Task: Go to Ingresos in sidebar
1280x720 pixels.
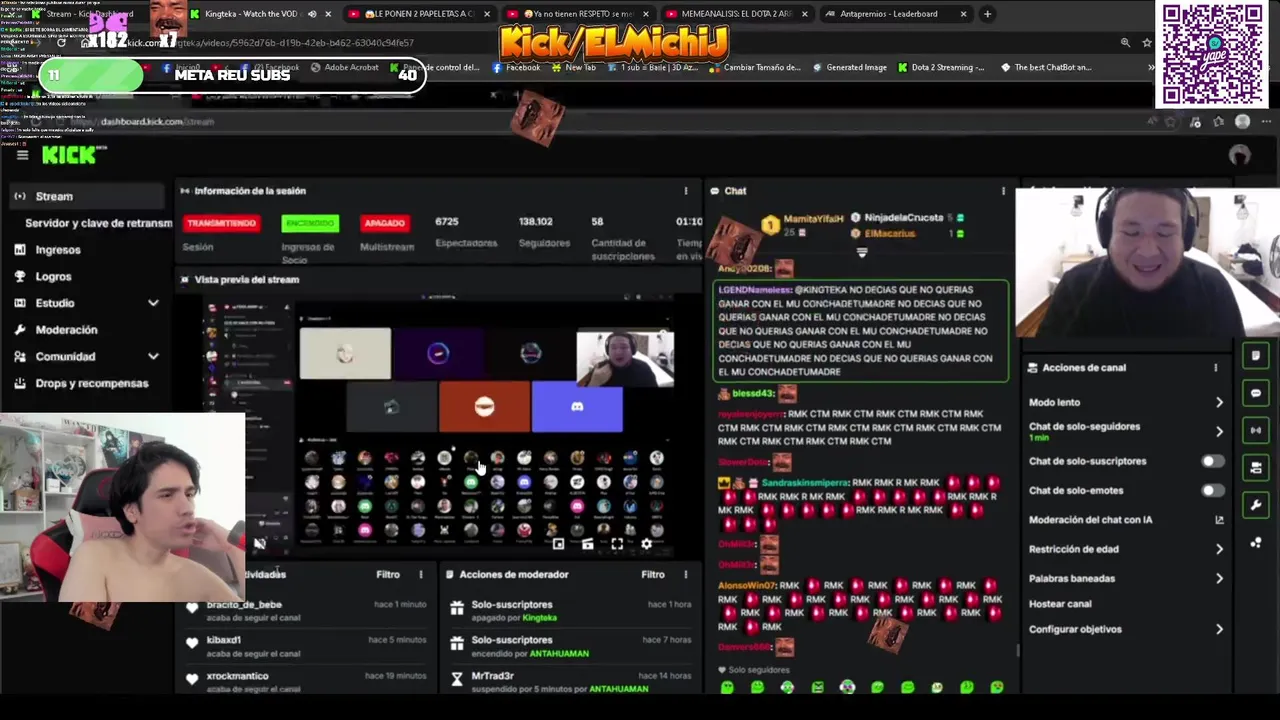Action: coord(58,250)
